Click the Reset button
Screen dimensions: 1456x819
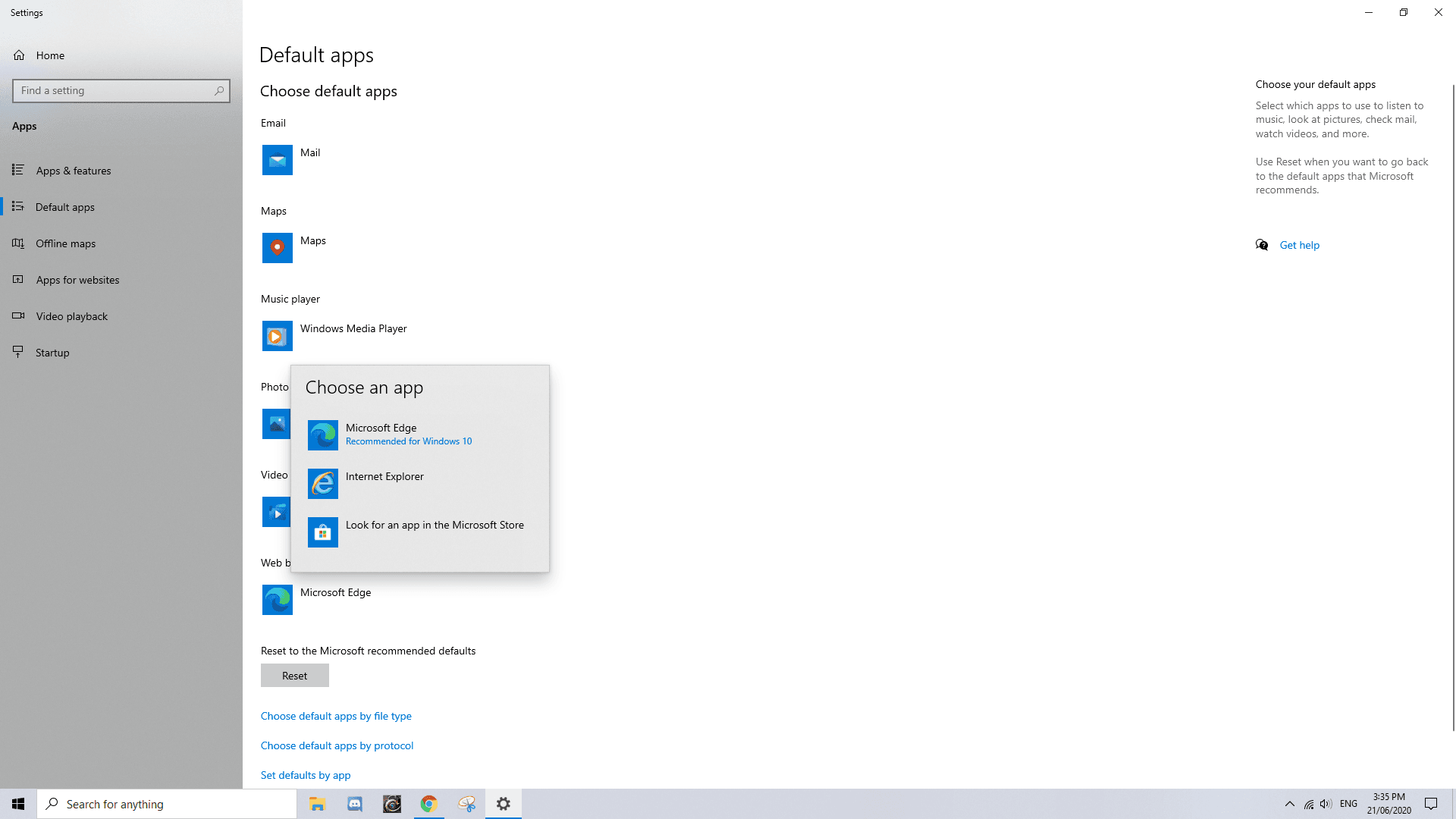294,676
